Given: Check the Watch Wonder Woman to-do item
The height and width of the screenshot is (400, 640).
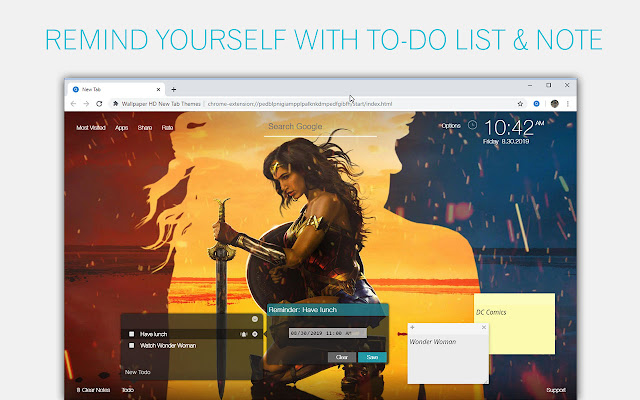Looking at the screenshot, I should pos(131,345).
